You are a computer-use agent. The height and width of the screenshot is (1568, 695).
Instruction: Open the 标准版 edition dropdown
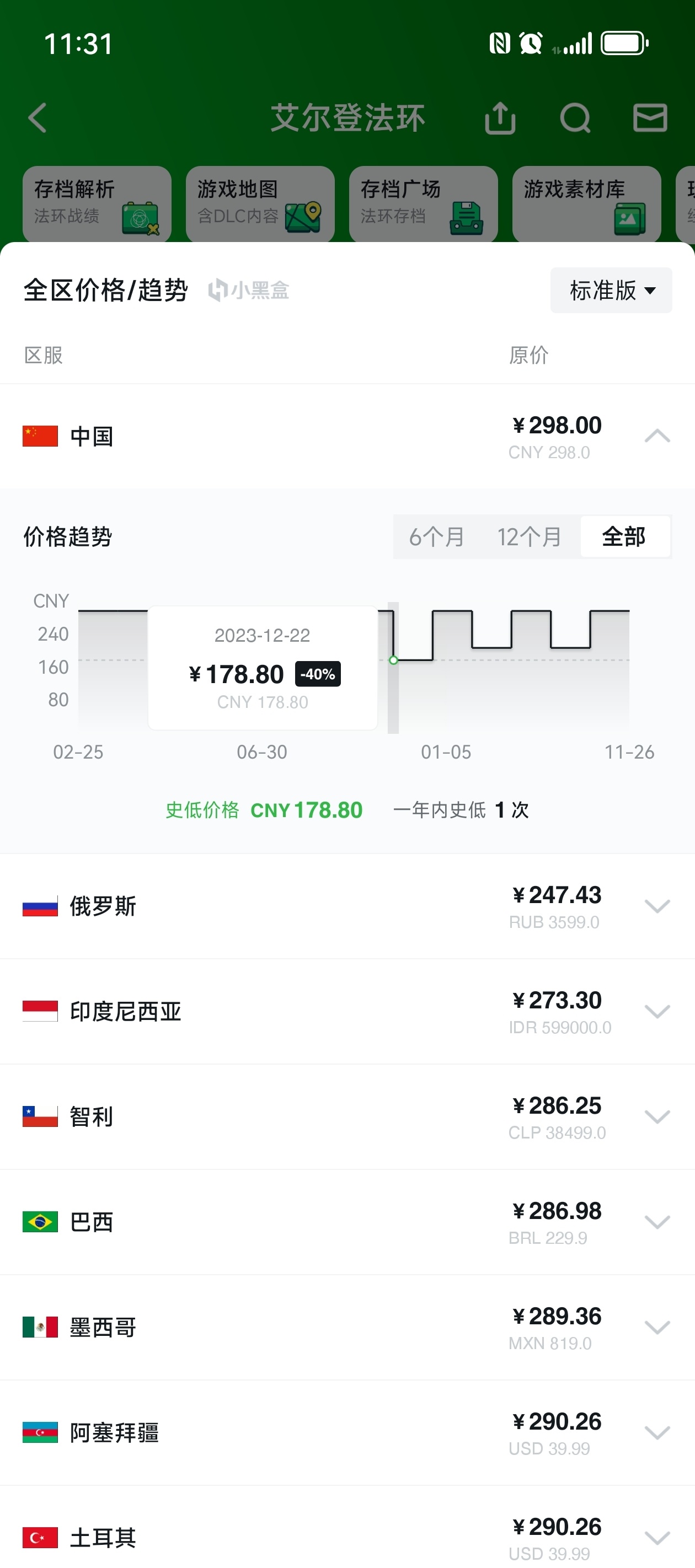611,291
